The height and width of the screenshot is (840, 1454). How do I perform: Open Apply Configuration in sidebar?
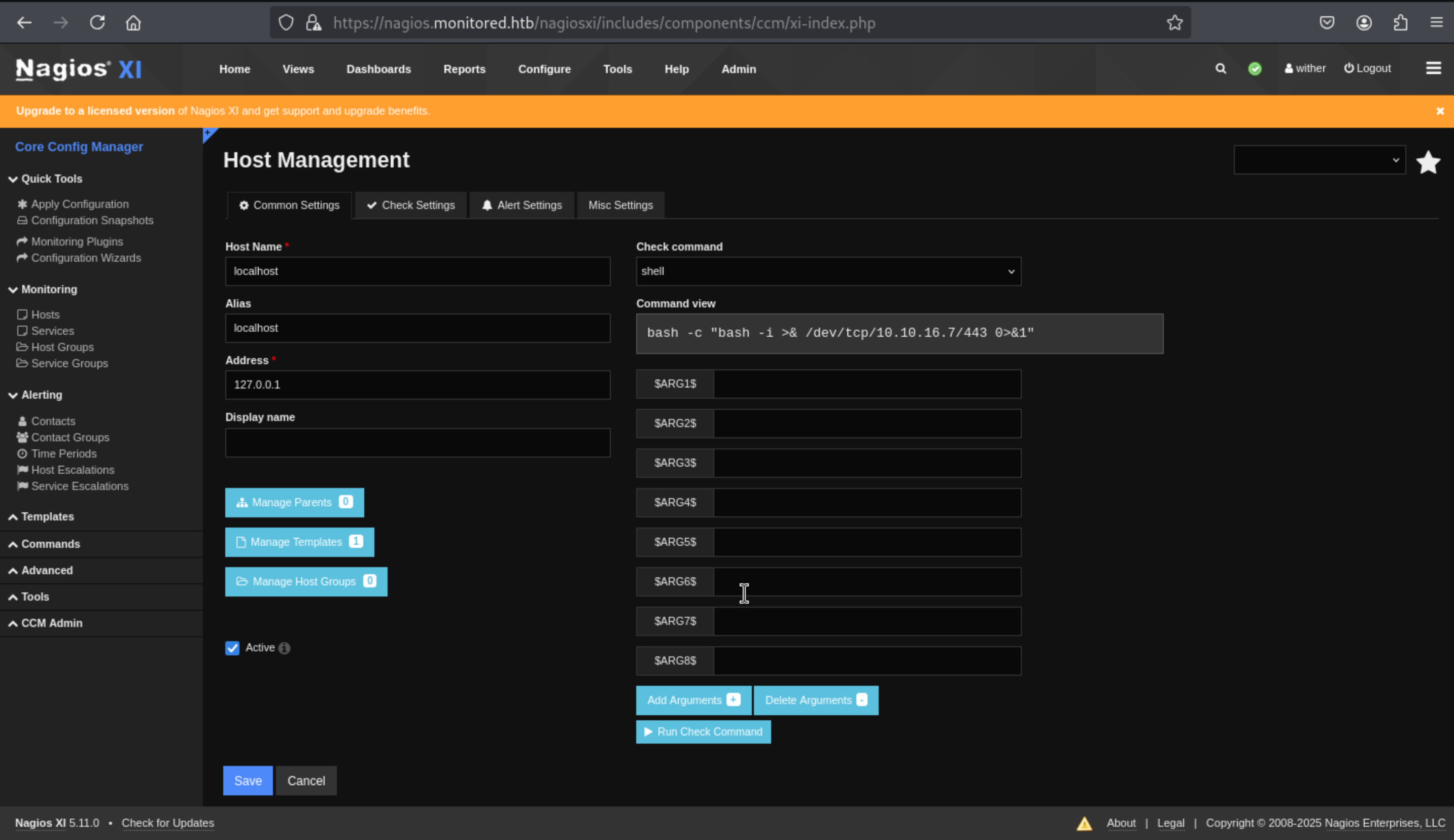pos(80,204)
